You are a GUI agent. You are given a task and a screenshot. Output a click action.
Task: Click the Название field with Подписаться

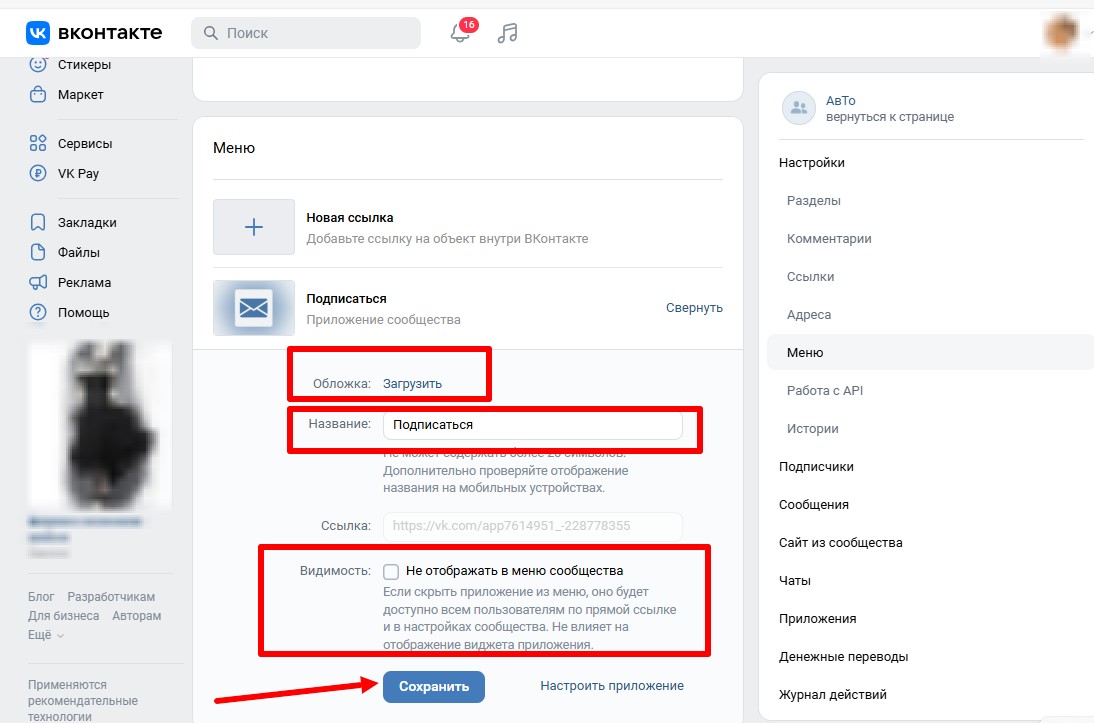click(532, 425)
